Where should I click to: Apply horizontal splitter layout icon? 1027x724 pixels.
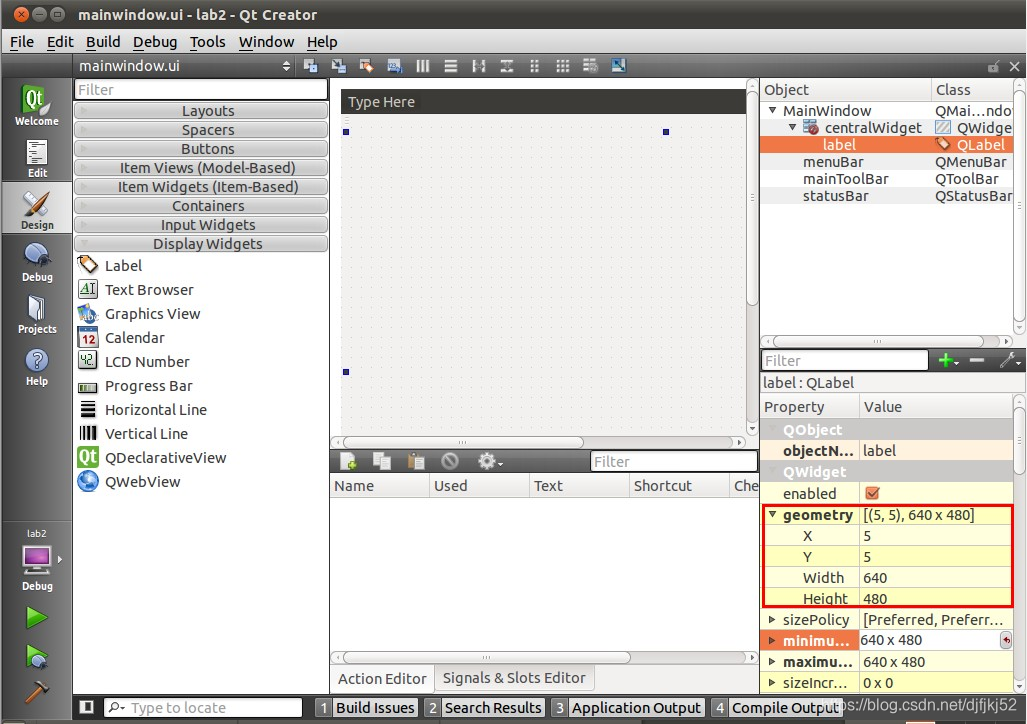479,66
